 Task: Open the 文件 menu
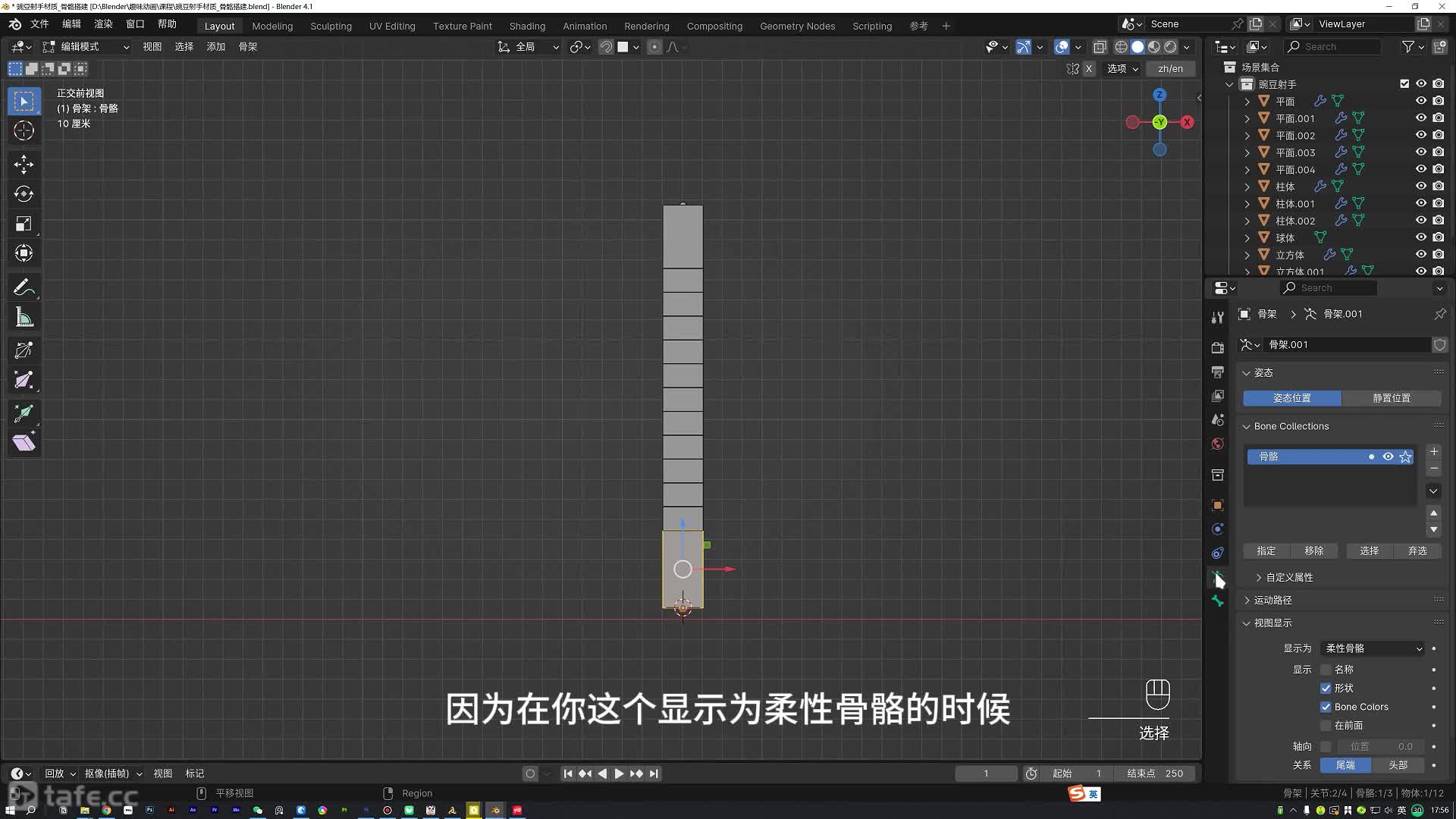pyautogui.click(x=39, y=24)
